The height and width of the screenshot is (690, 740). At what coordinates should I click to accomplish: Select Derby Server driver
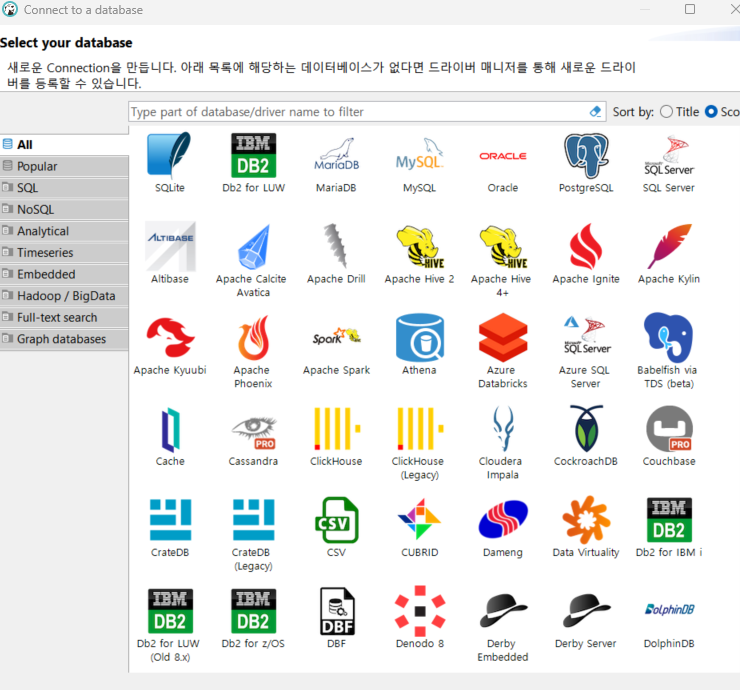tap(586, 610)
